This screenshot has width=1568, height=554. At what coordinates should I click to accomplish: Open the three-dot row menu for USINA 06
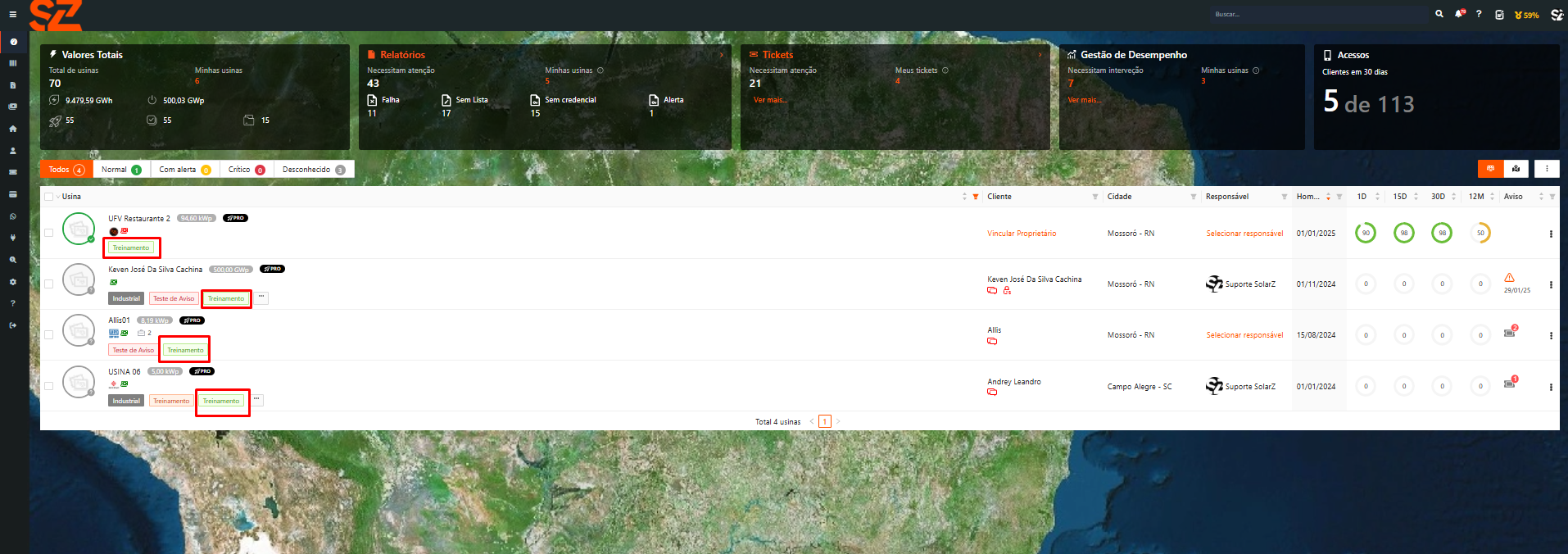pos(1551,387)
